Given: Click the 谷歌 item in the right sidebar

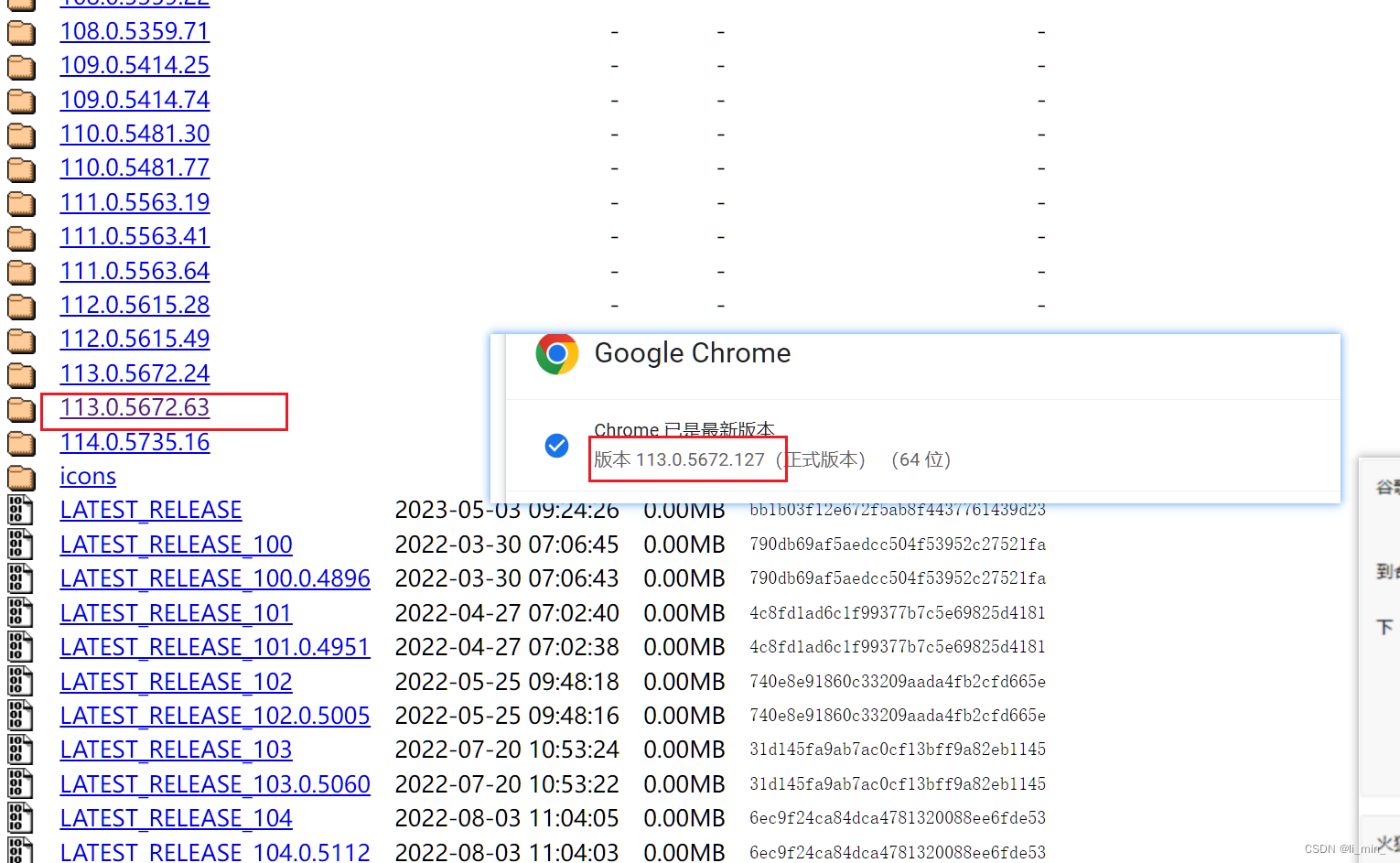Looking at the screenshot, I should 1384,486.
